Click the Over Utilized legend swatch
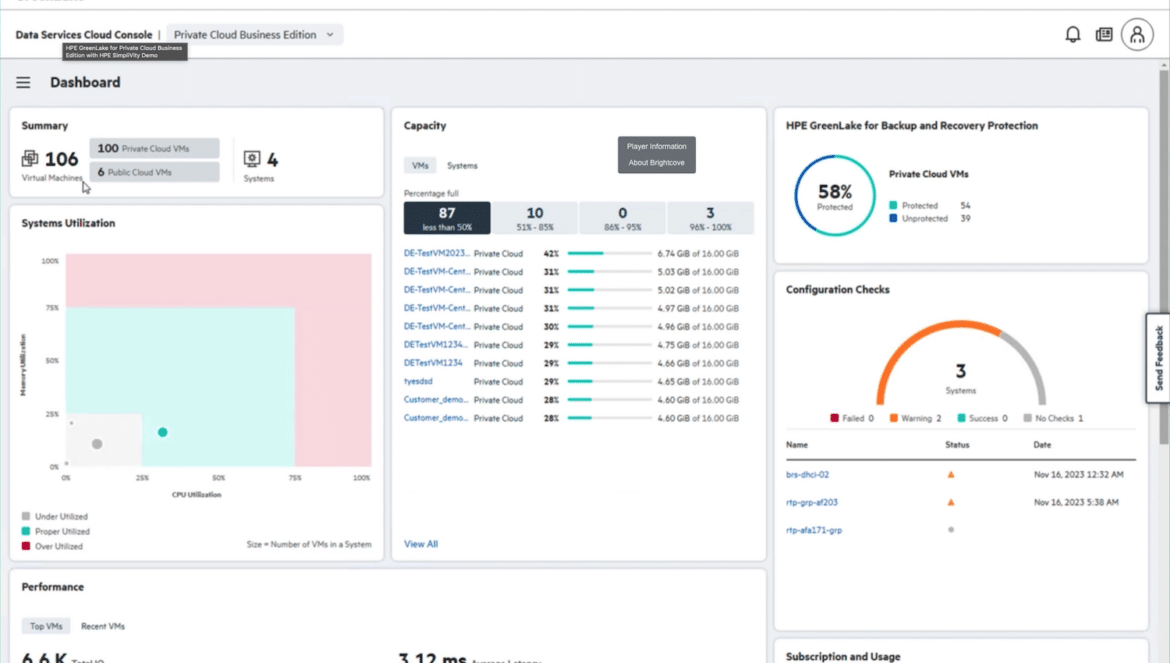This screenshot has height=663, width=1170. 26,546
